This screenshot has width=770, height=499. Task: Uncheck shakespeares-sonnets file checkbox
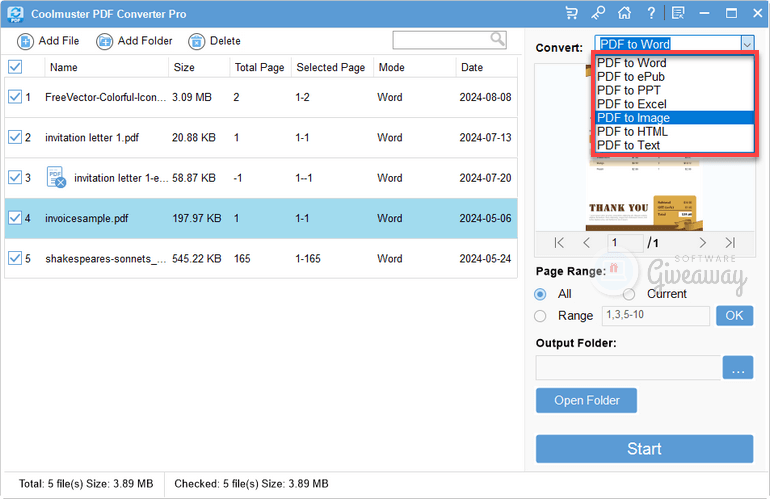coord(15,258)
